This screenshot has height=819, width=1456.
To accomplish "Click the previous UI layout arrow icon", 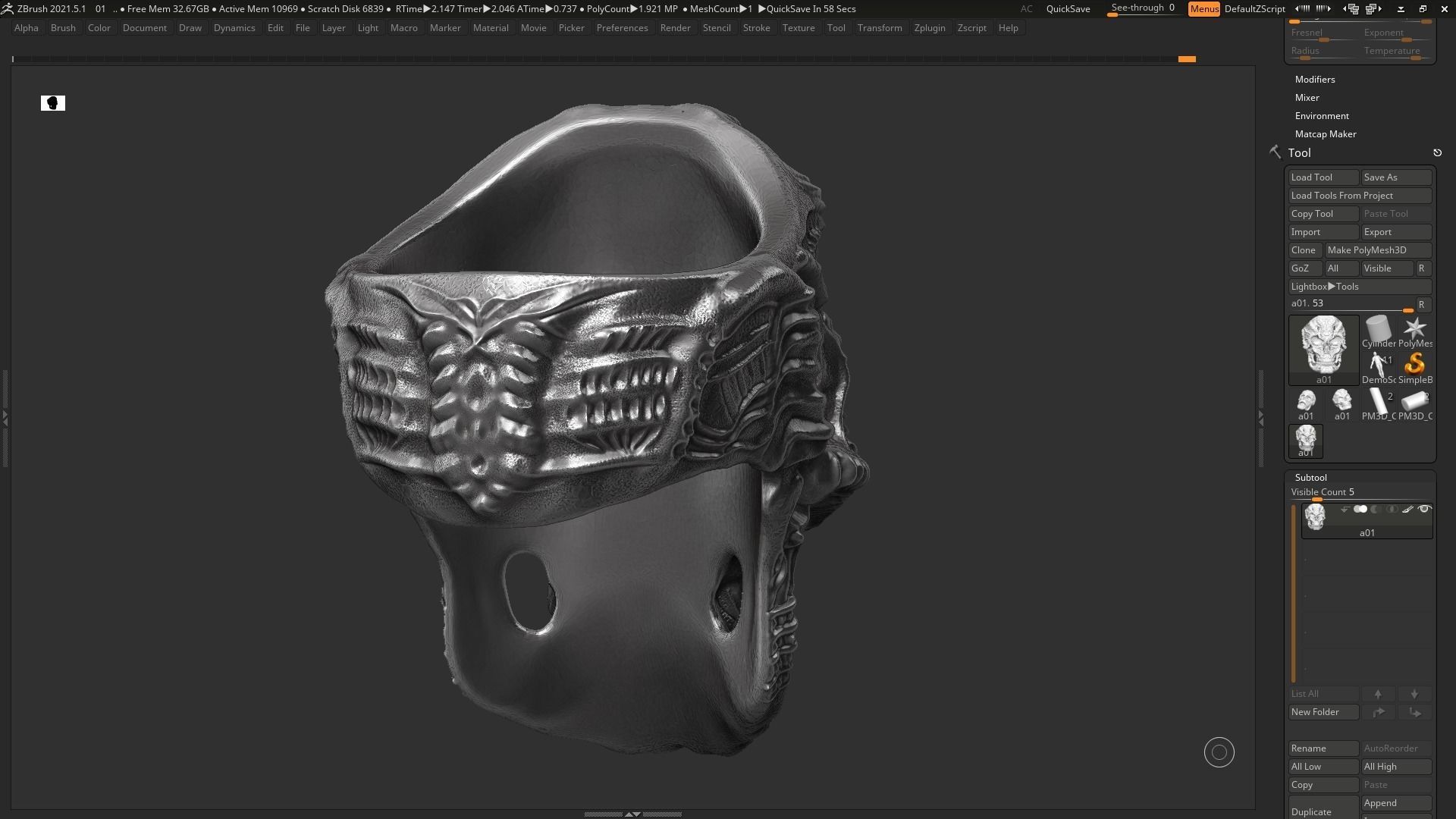I will (1303, 9).
